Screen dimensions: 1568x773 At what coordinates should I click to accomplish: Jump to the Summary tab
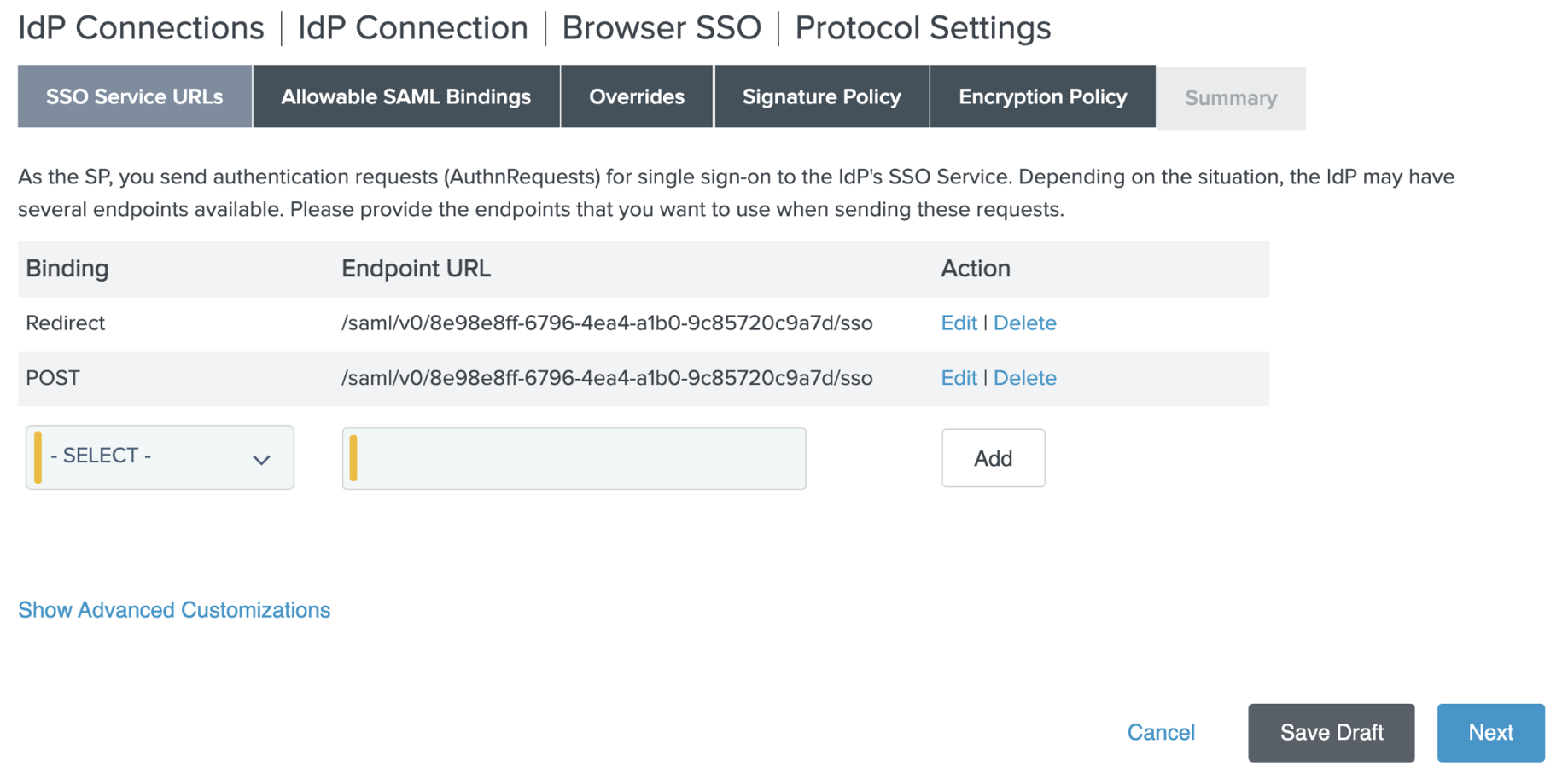1230,99
